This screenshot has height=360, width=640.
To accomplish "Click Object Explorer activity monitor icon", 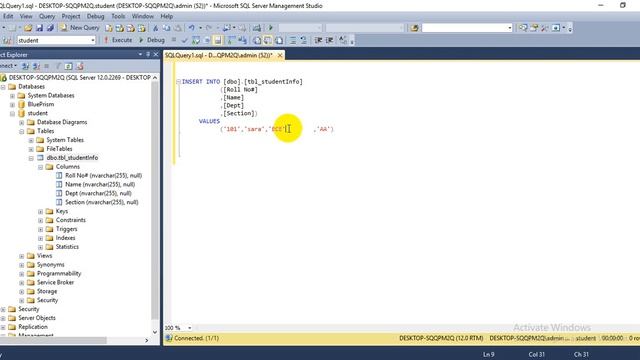I will (80, 66).
